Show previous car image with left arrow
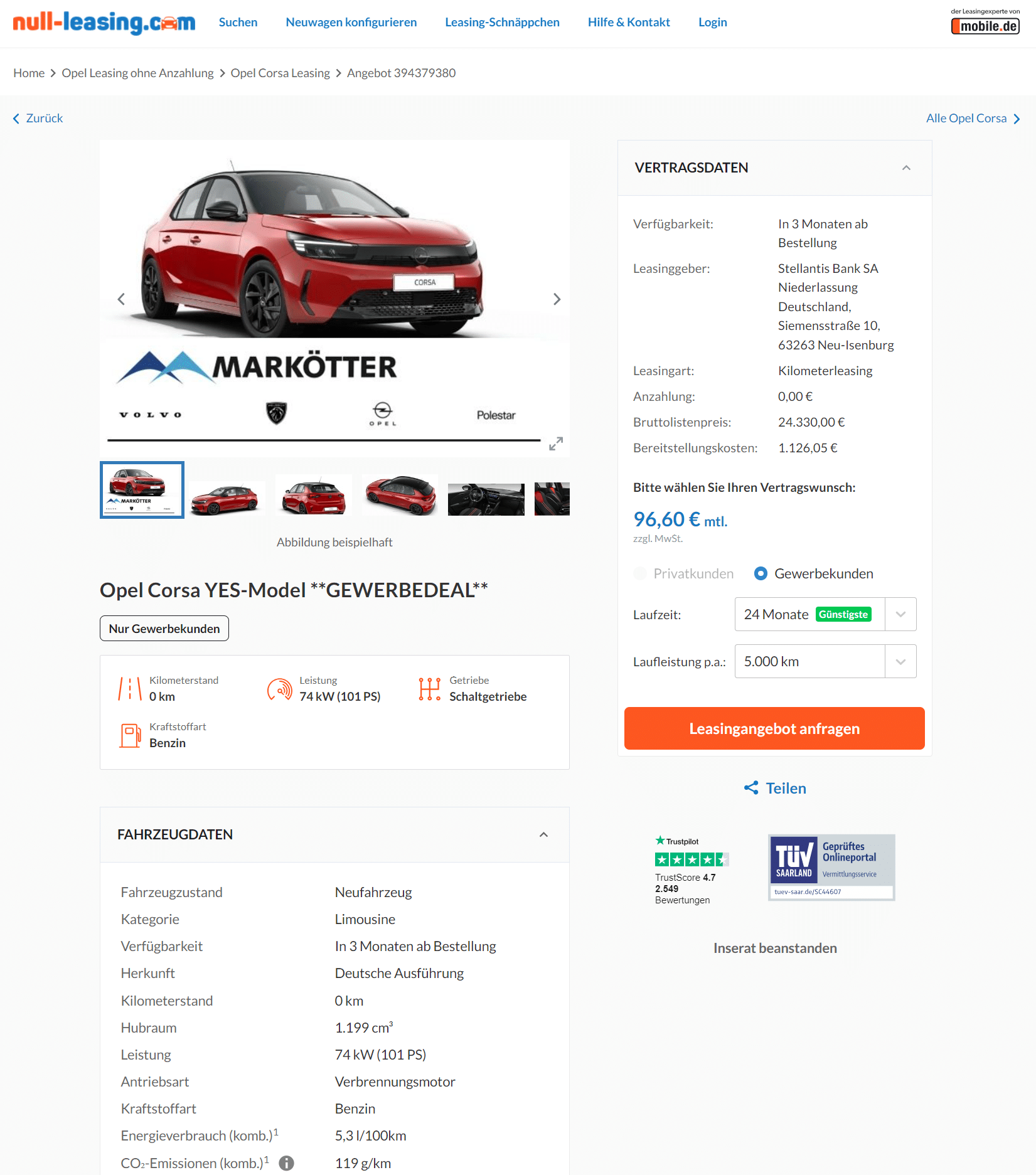This screenshot has width=1036, height=1175. [x=121, y=299]
